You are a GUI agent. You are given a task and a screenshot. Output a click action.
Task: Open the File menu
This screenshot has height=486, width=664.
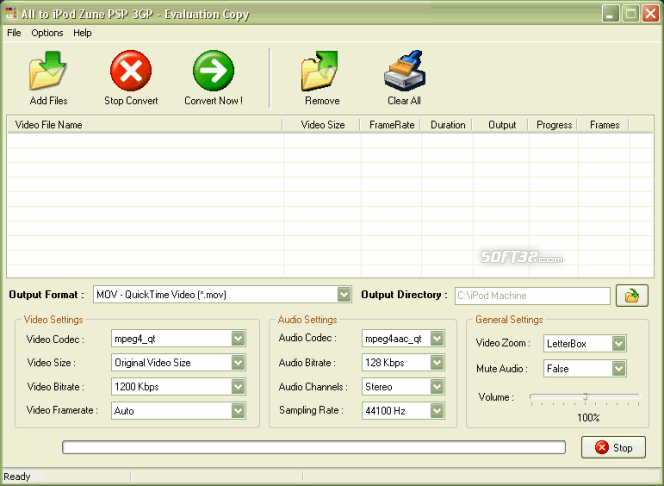click(14, 33)
